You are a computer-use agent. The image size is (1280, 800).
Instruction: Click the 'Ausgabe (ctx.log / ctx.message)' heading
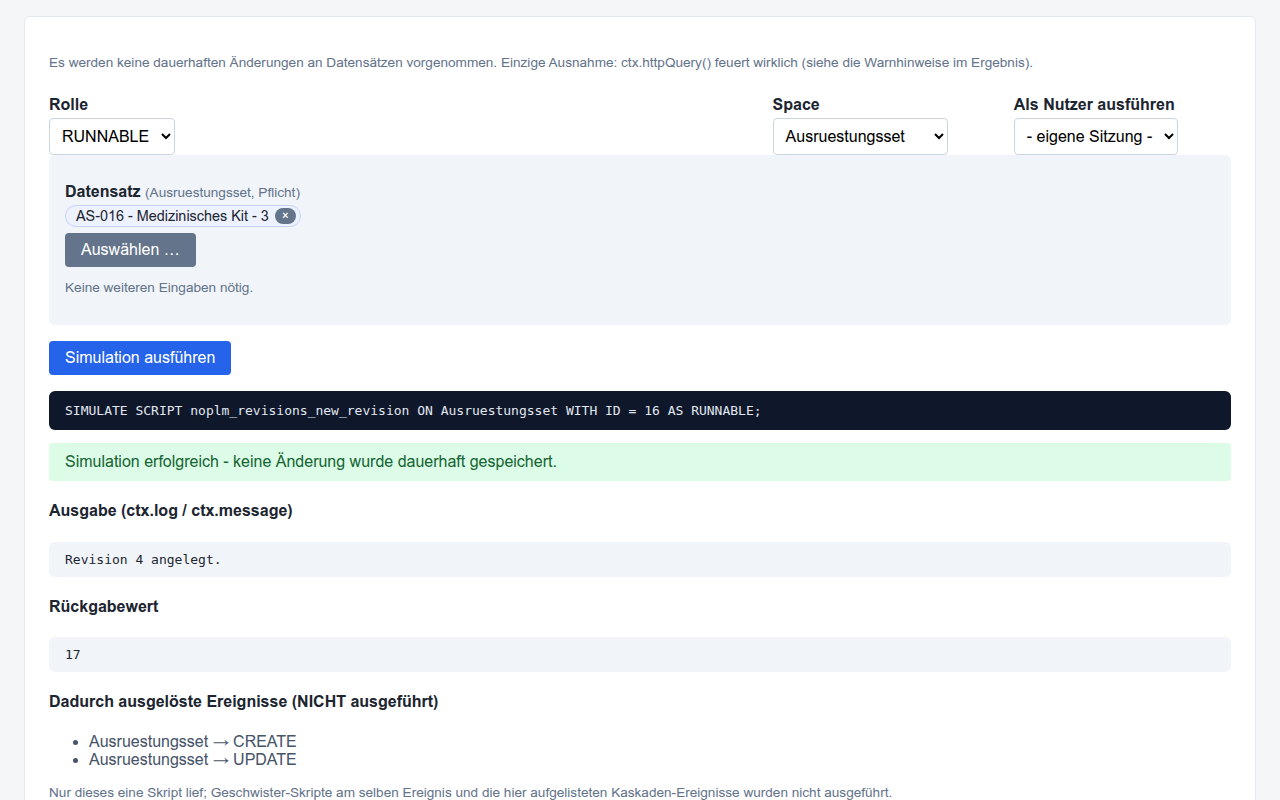coord(171,511)
